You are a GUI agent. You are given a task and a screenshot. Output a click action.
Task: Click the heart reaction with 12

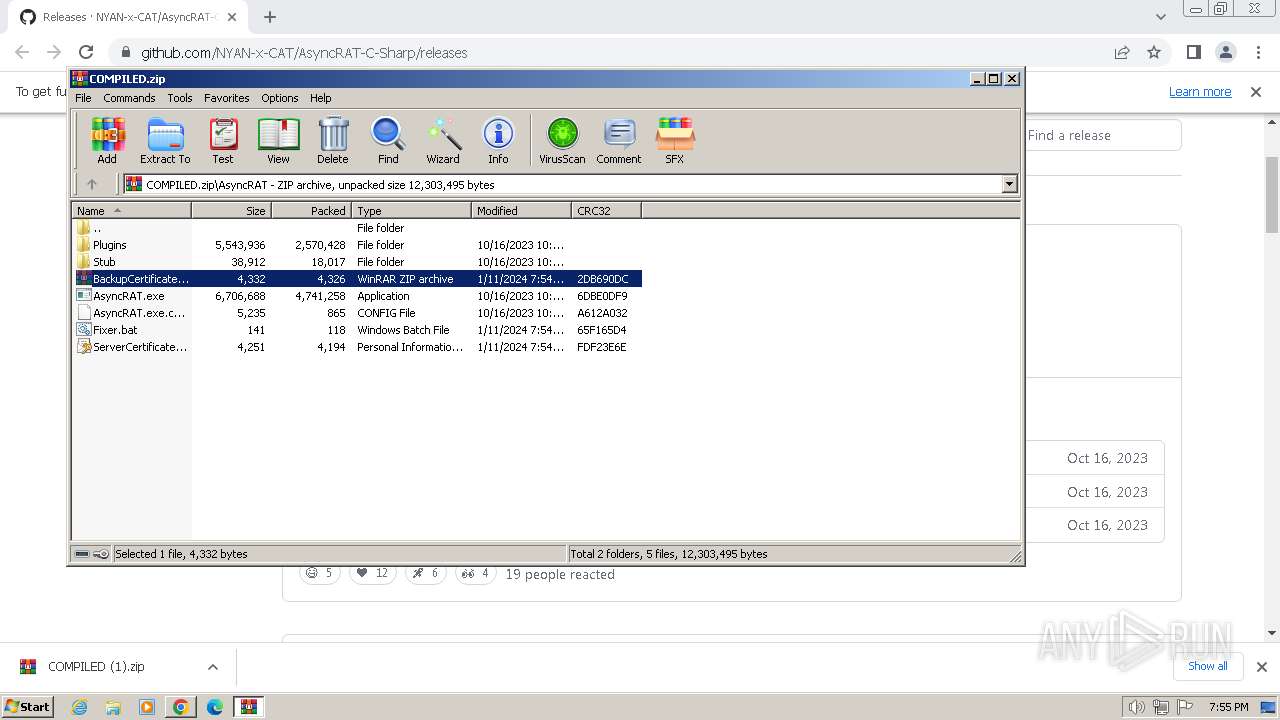click(372, 573)
